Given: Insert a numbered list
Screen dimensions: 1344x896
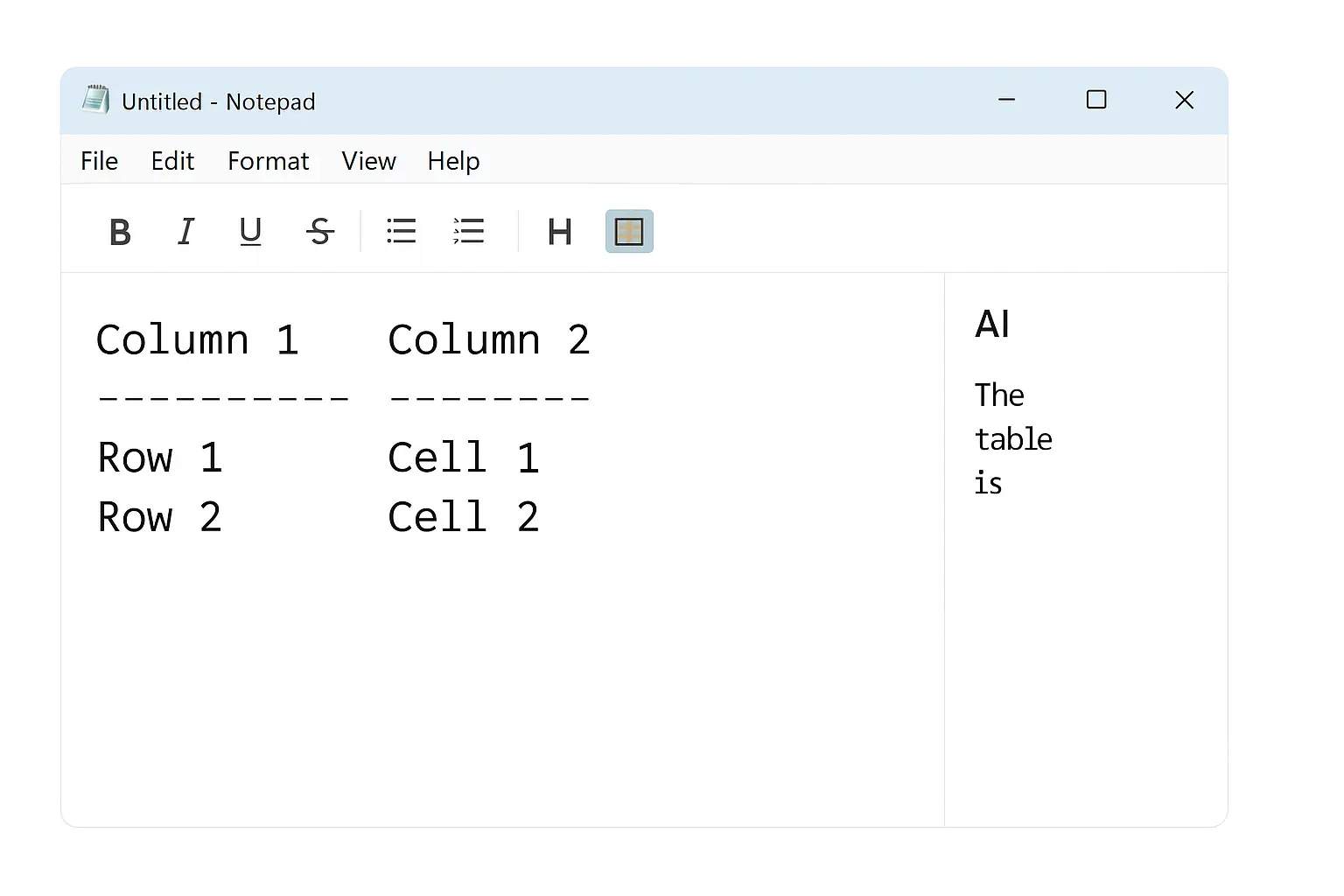Looking at the screenshot, I should pyautogui.click(x=469, y=232).
